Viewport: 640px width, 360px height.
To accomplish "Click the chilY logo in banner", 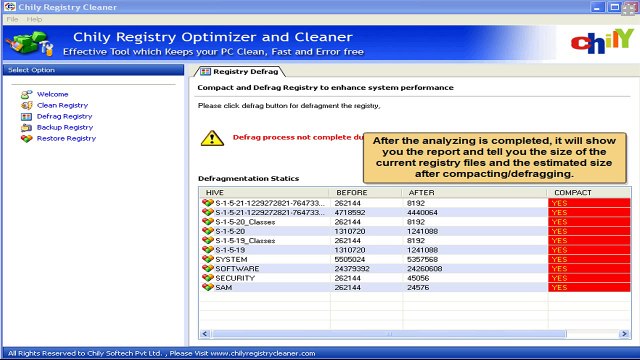I will pyautogui.click(x=602, y=41).
